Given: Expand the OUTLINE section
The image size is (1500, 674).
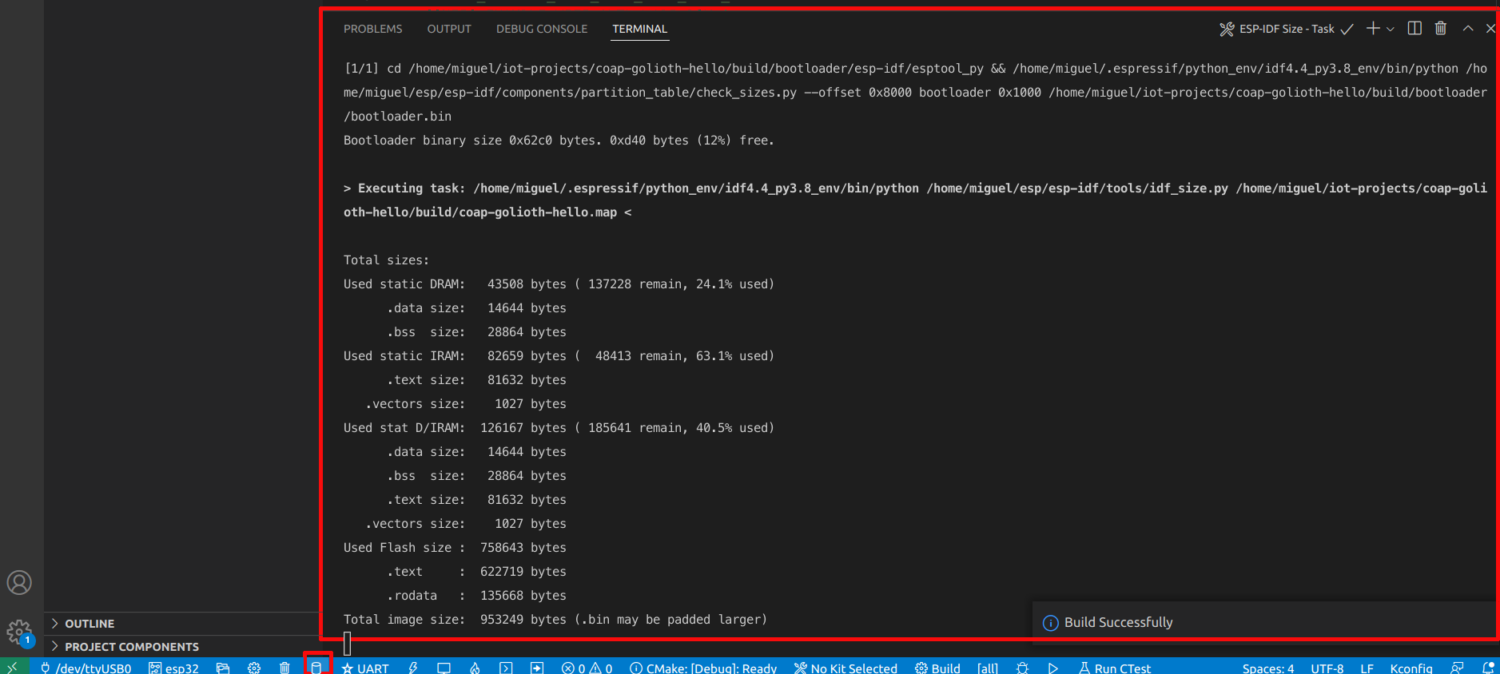Looking at the screenshot, I should tap(83, 623).
